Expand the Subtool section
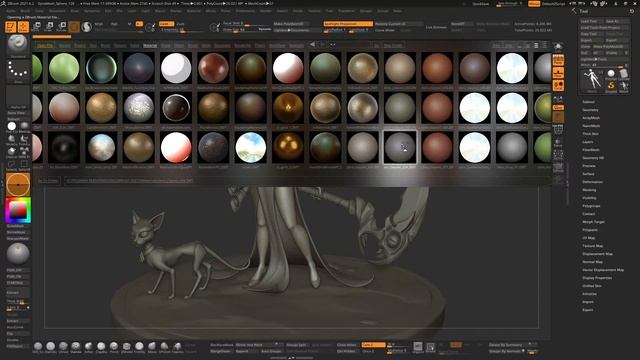Image resolution: width=640 pixels, height=360 pixels. coord(588,102)
